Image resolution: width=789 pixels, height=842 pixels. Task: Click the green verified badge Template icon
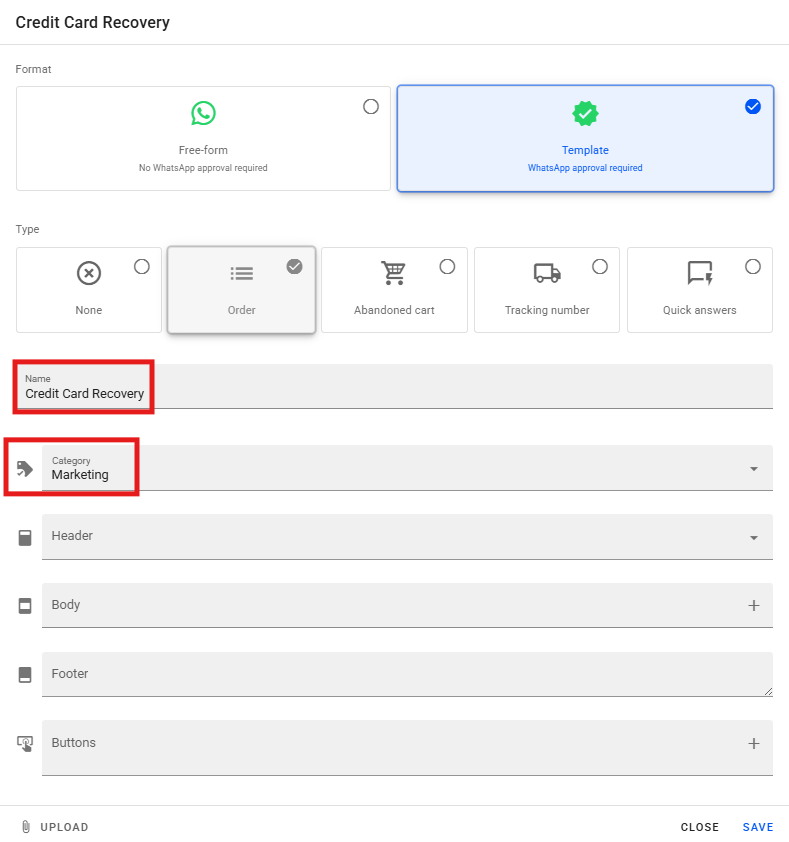click(585, 113)
